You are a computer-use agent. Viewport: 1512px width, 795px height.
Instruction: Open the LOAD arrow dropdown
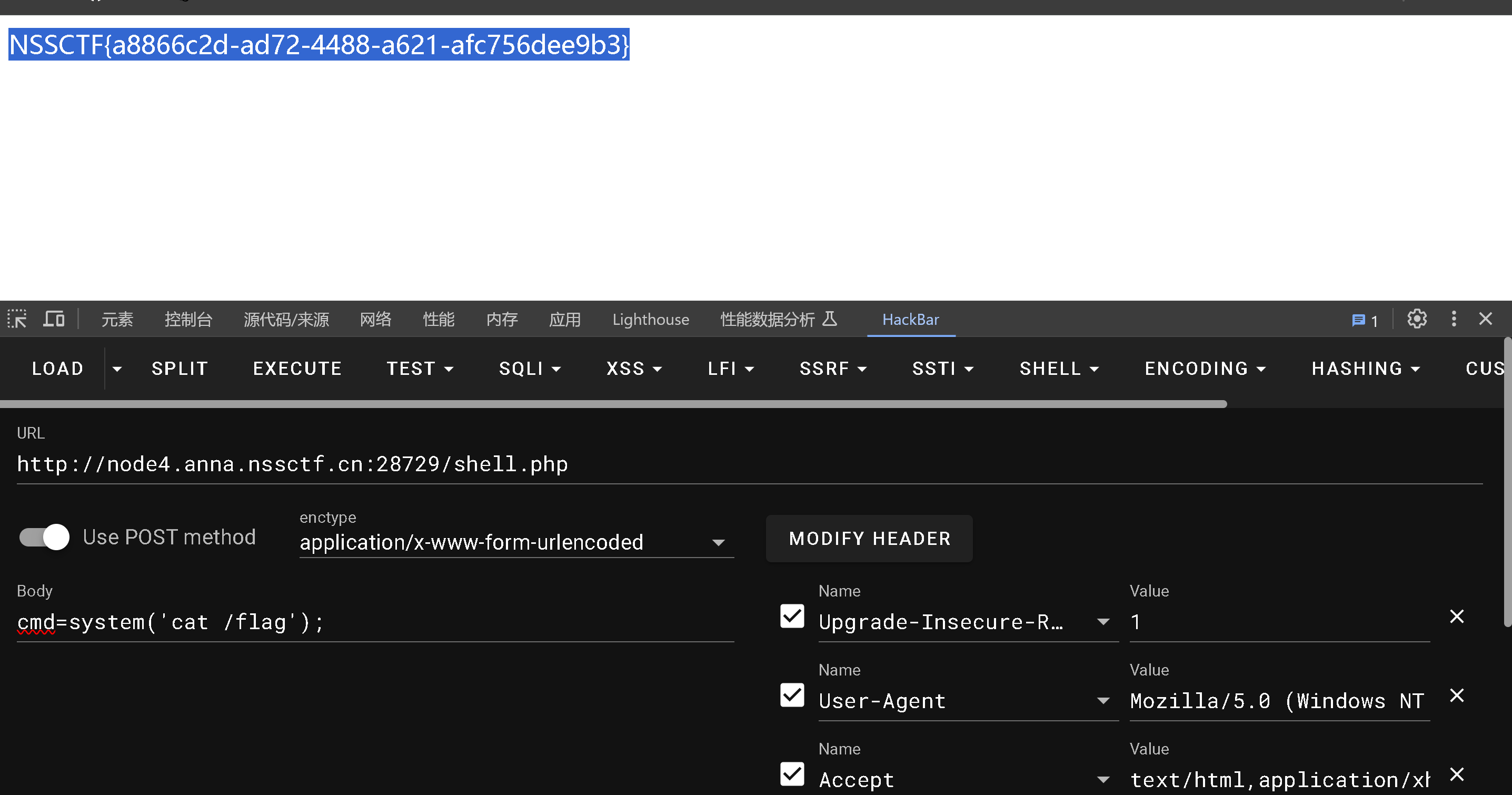(x=117, y=369)
